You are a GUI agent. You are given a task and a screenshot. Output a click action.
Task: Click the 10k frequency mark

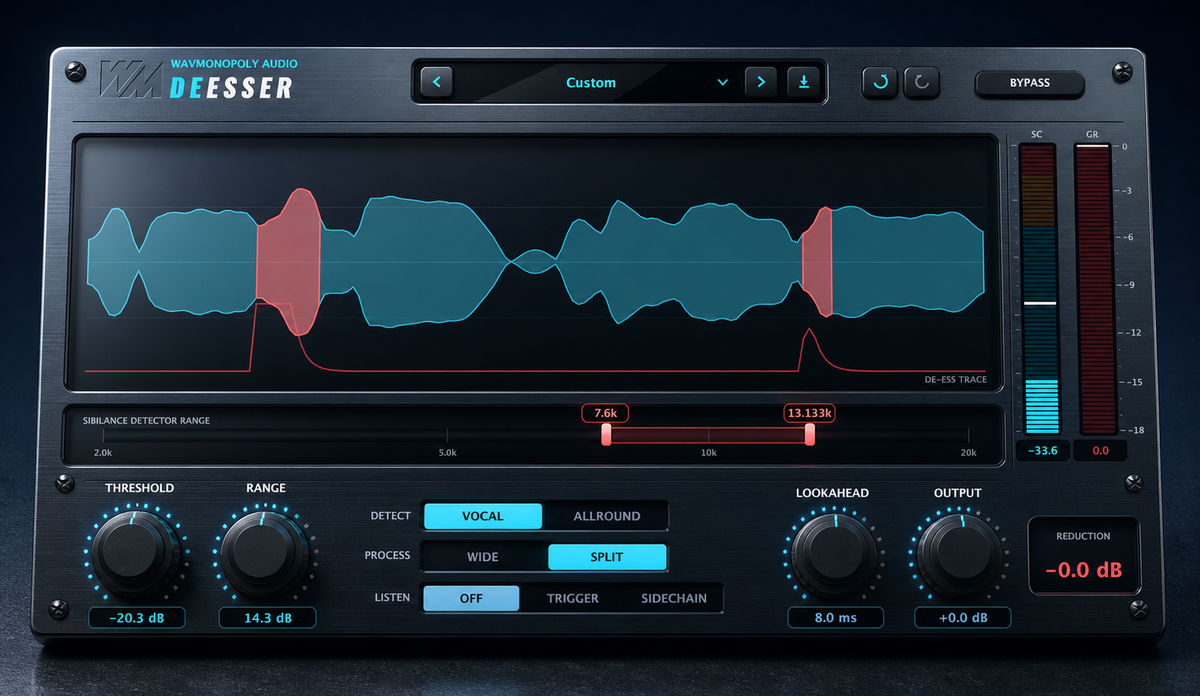click(708, 453)
